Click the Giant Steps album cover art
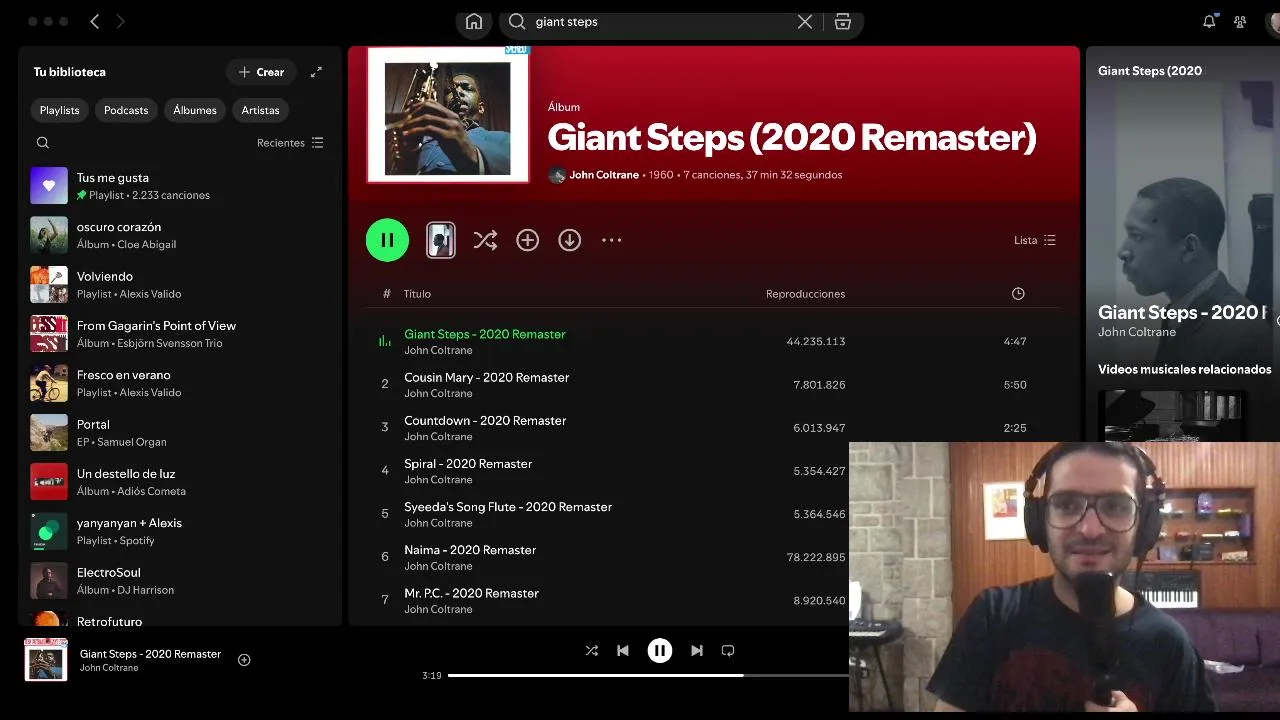This screenshot has width=1280, height=720. pyautogui.click(x=448, y=115)
